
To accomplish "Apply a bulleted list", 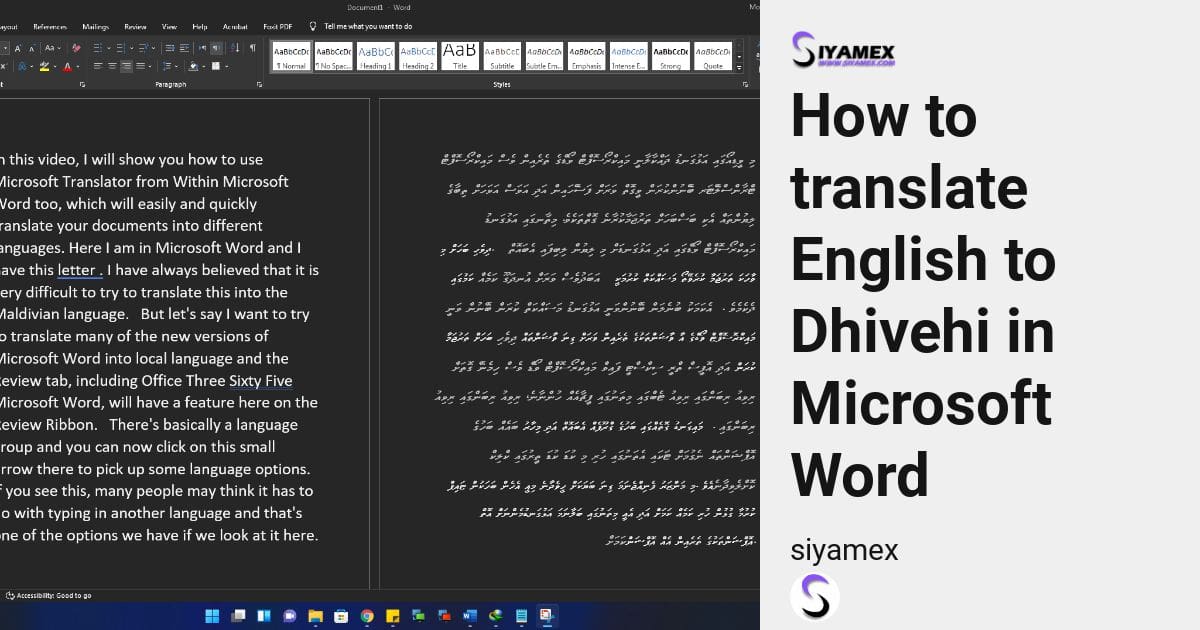I will click(x=97, y=47).
